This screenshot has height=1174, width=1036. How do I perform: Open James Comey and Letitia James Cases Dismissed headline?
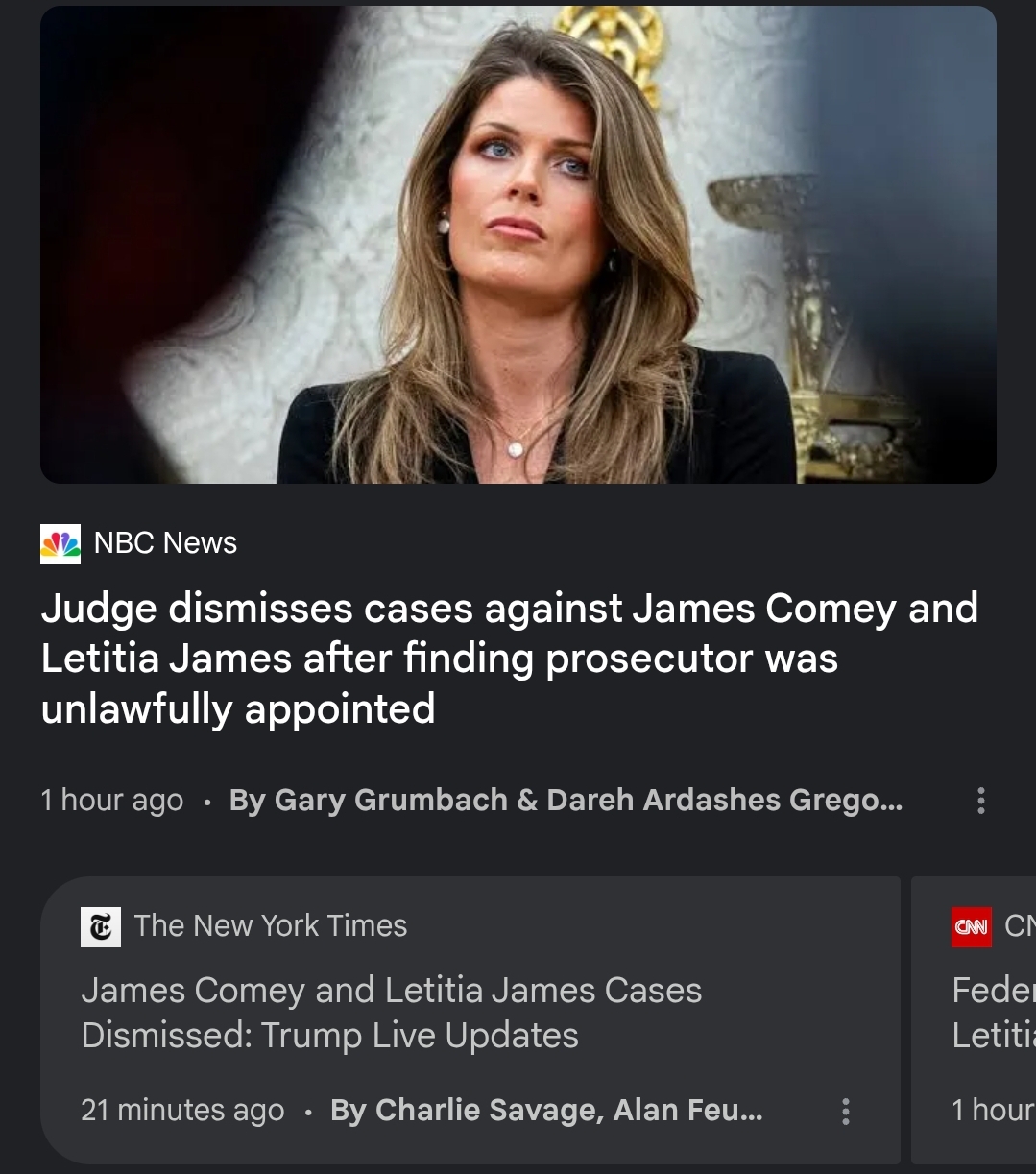392,1013
